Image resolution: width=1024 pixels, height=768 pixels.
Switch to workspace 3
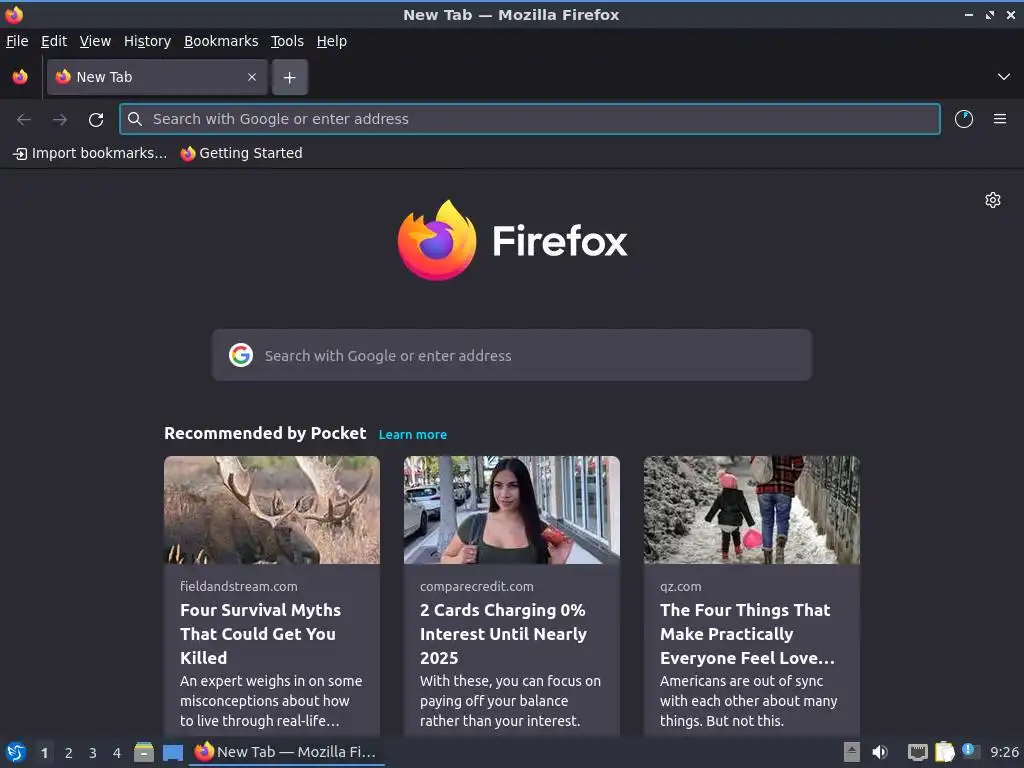coord(93,752)
